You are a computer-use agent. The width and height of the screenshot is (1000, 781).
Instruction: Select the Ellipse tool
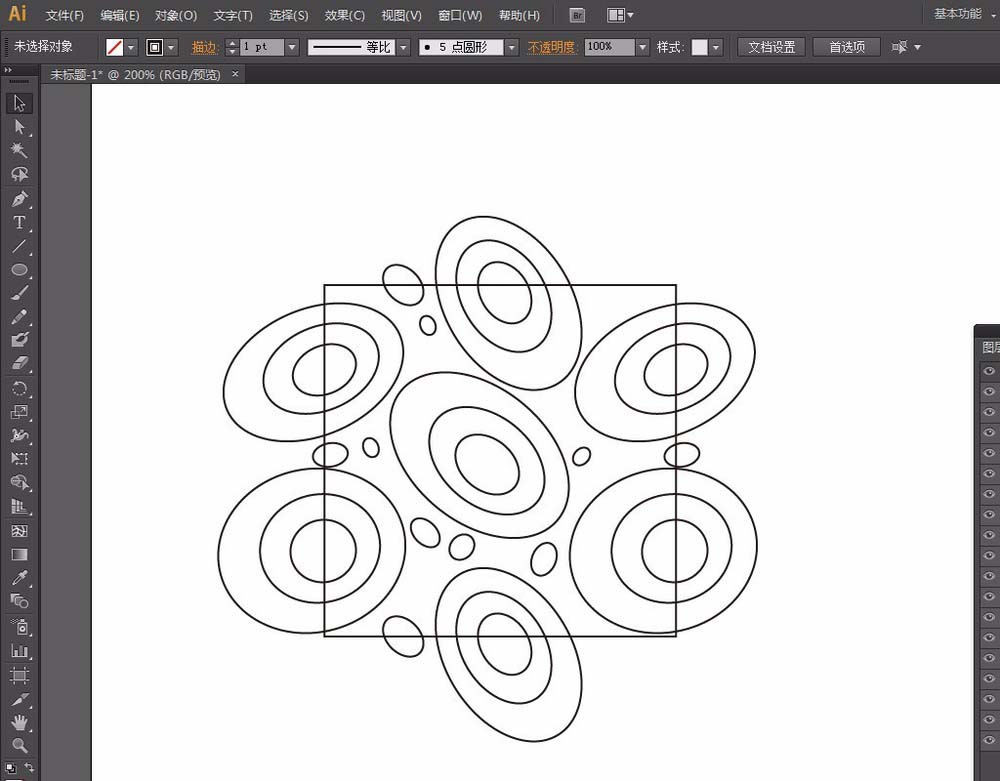pos(19,270)
